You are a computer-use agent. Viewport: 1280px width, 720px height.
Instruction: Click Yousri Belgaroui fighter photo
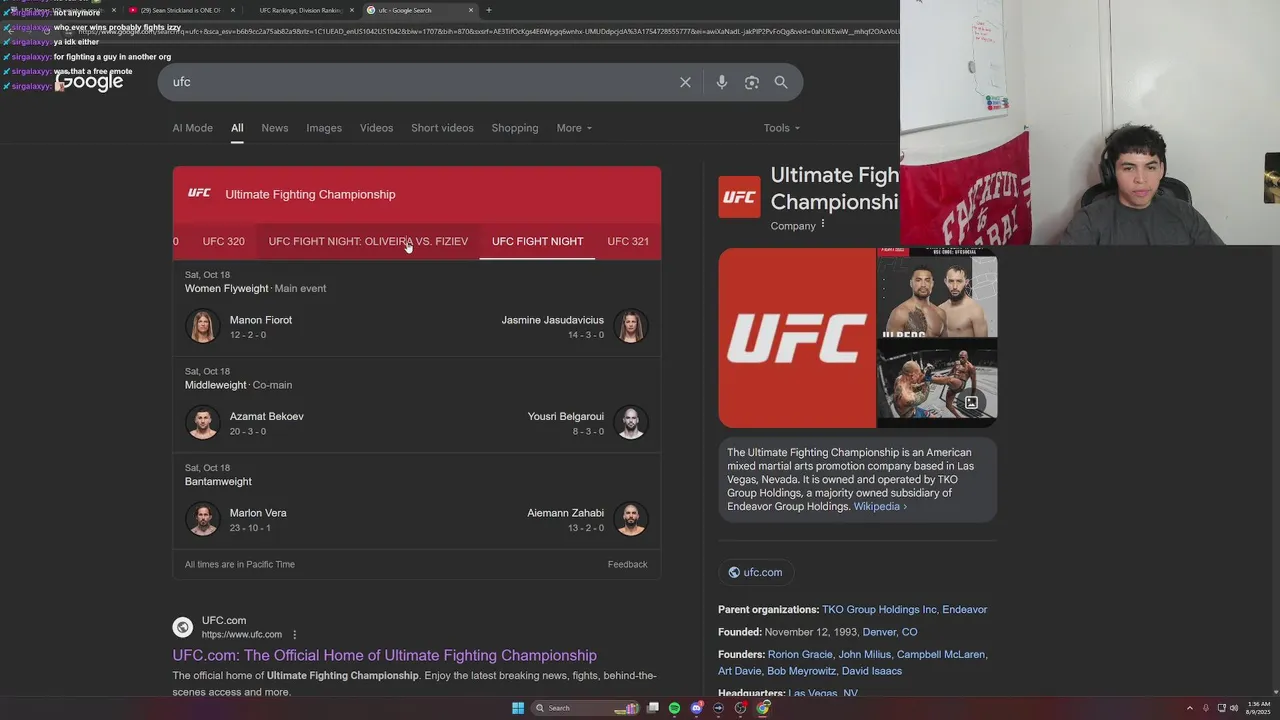(631, 422)
